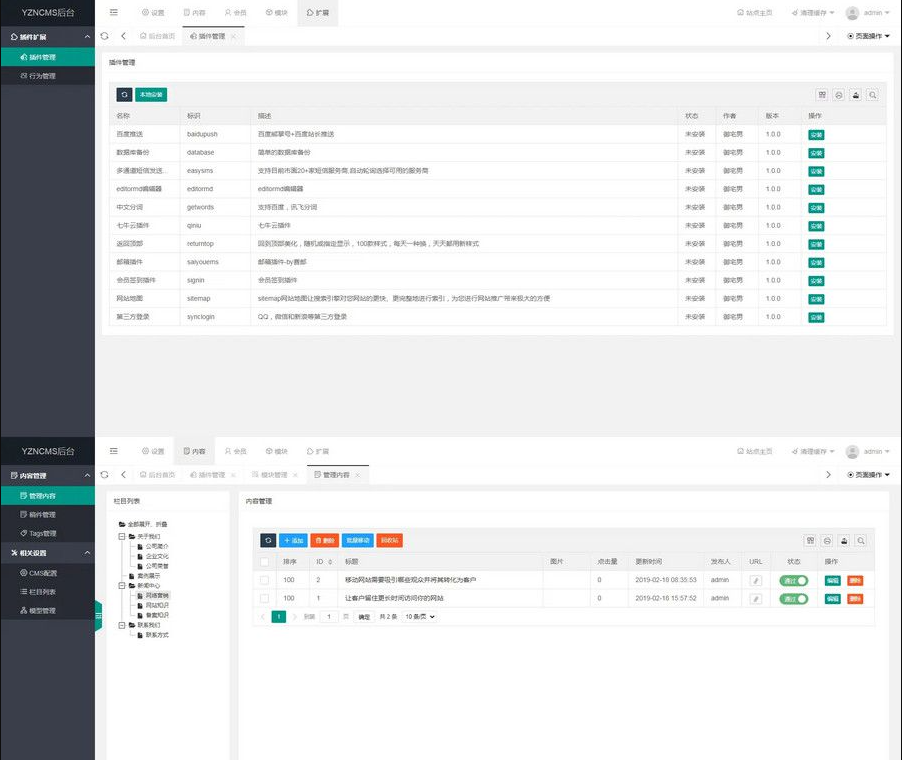Open 页面操作 dropdown in content management screen
This screenshot has height=760, width=902.
tap(868, 475)
